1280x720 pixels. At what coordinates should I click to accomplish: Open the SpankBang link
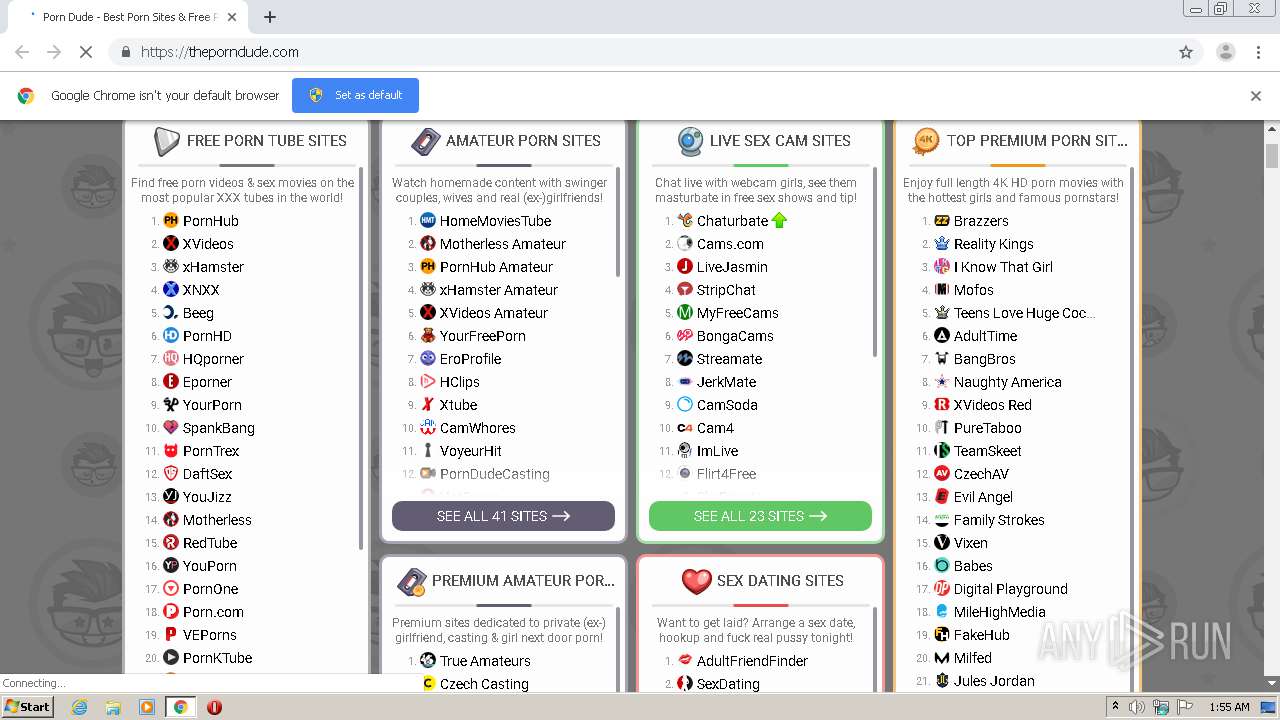[219, 428]
